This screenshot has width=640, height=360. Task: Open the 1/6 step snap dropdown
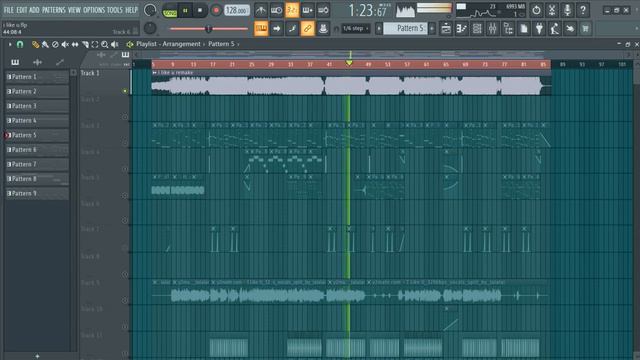(356, 29)
